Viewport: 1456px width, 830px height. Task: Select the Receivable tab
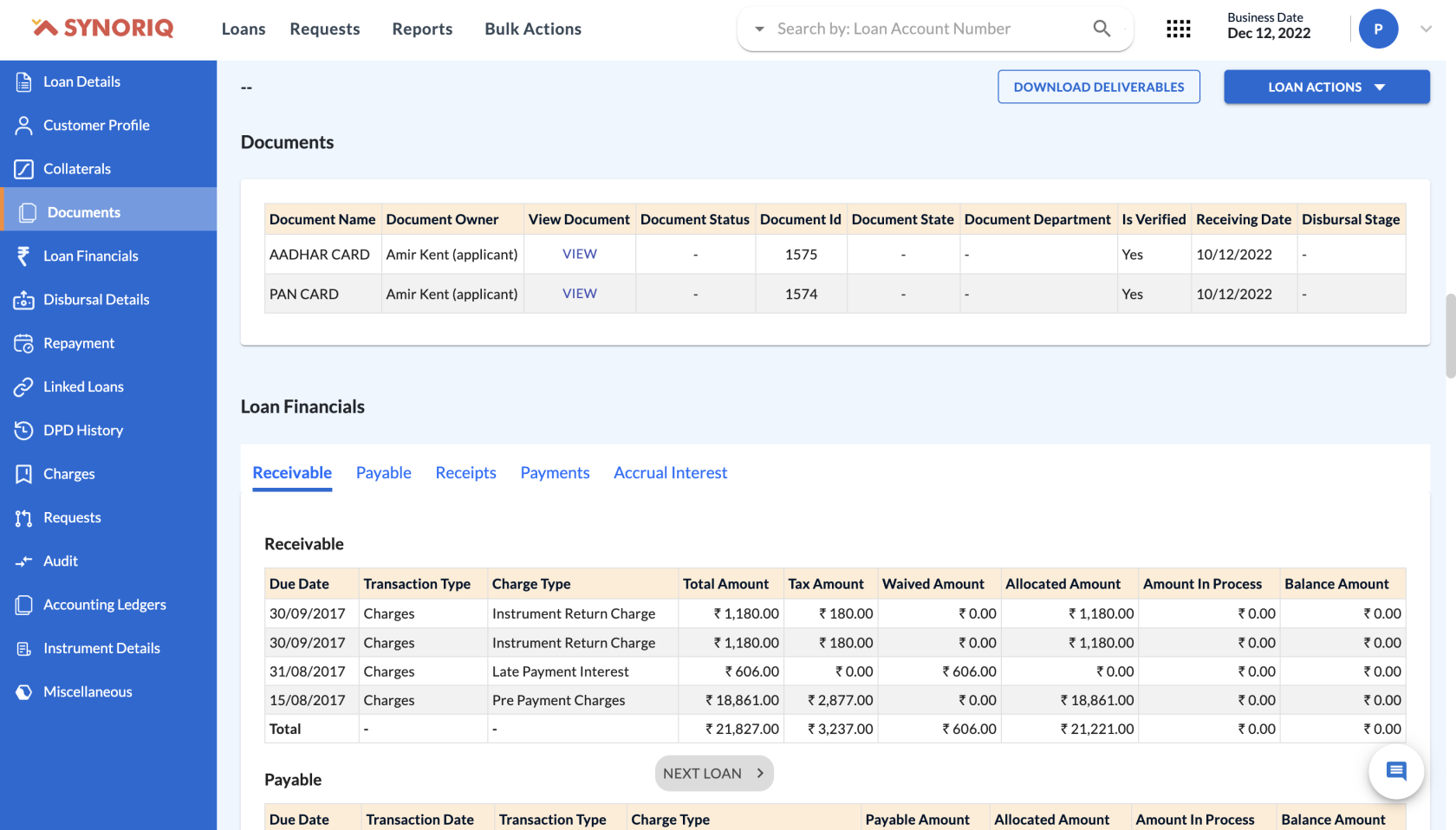[292, 473]
